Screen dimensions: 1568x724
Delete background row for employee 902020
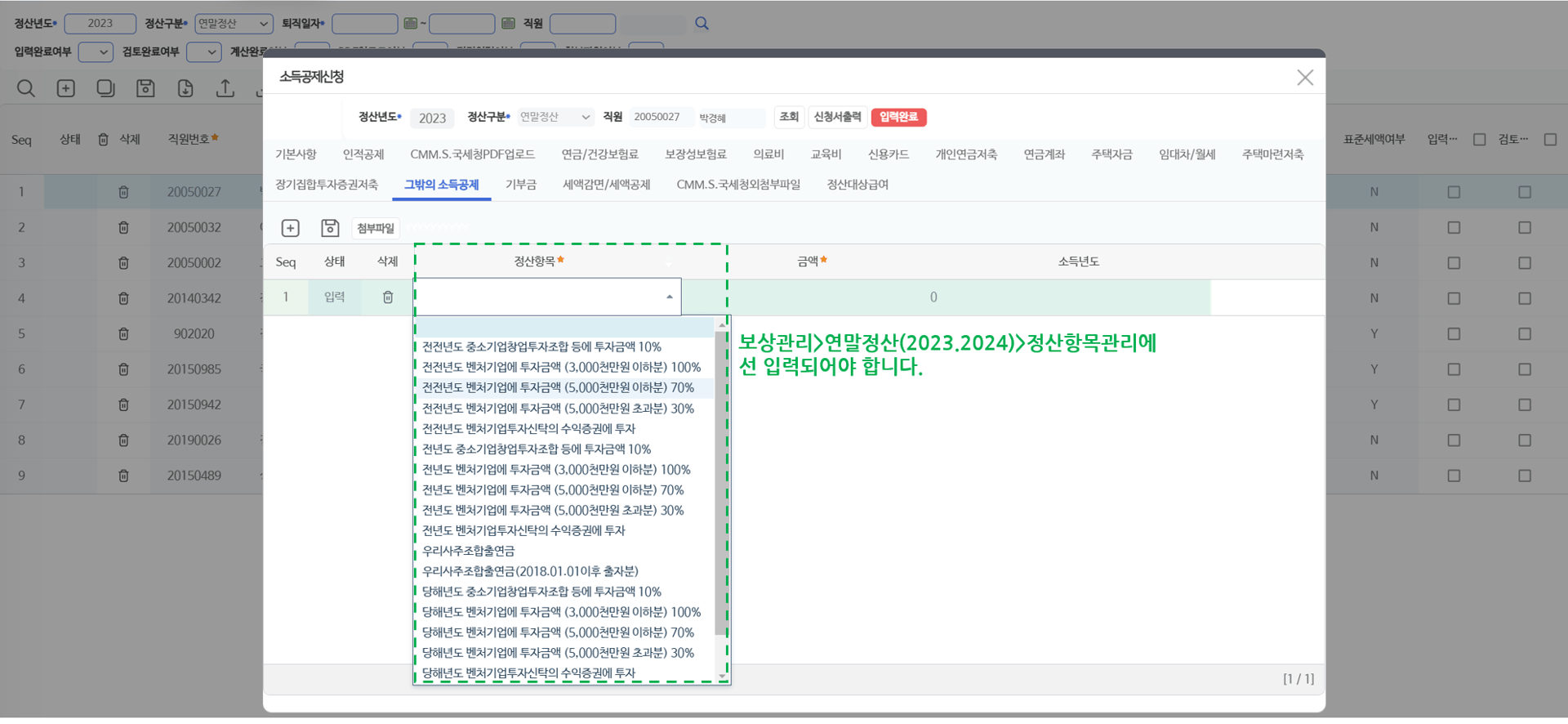point(123,333)
